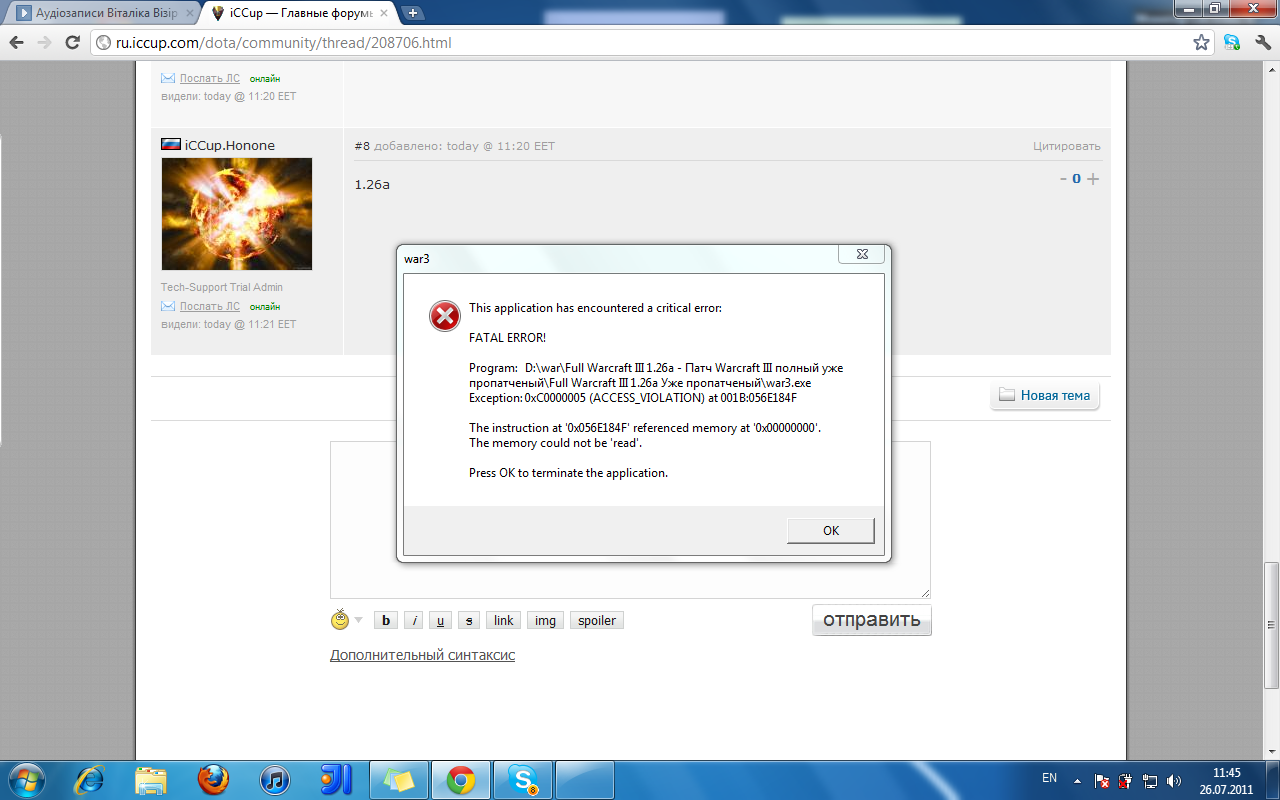Switch to Chrome in the taskbar
1280x800 pixels.
(461, 779)
